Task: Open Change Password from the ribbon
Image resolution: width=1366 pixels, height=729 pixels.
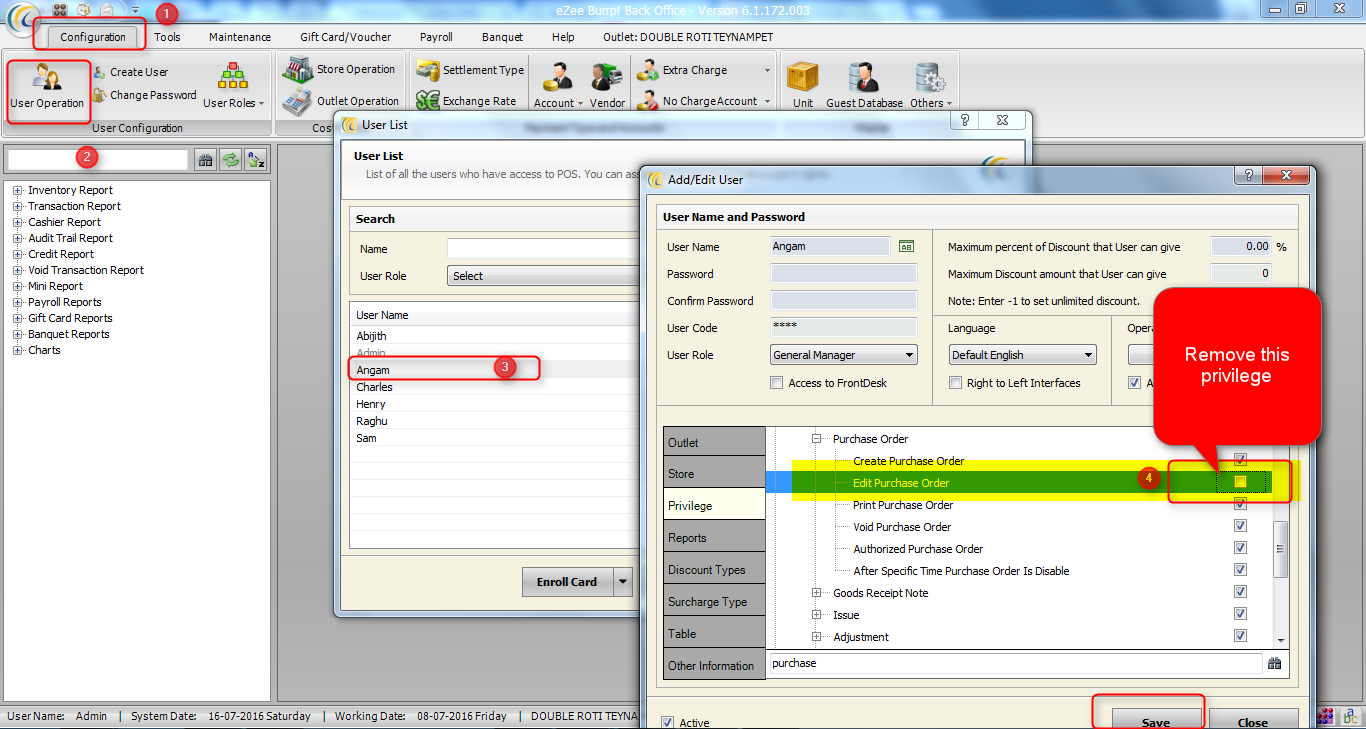Action: click(144, 95)
